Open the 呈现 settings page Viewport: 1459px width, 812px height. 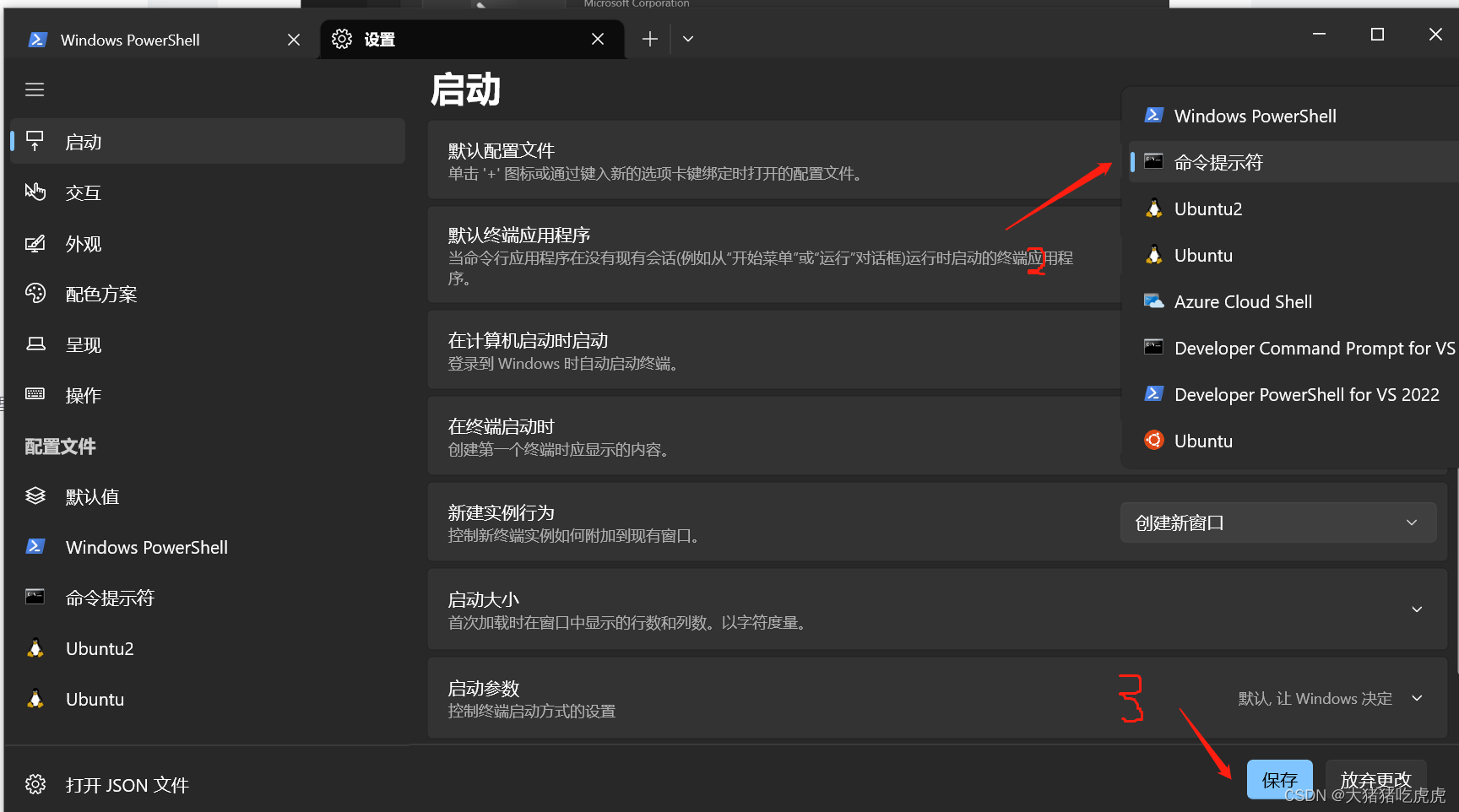[x=208, y=344]
